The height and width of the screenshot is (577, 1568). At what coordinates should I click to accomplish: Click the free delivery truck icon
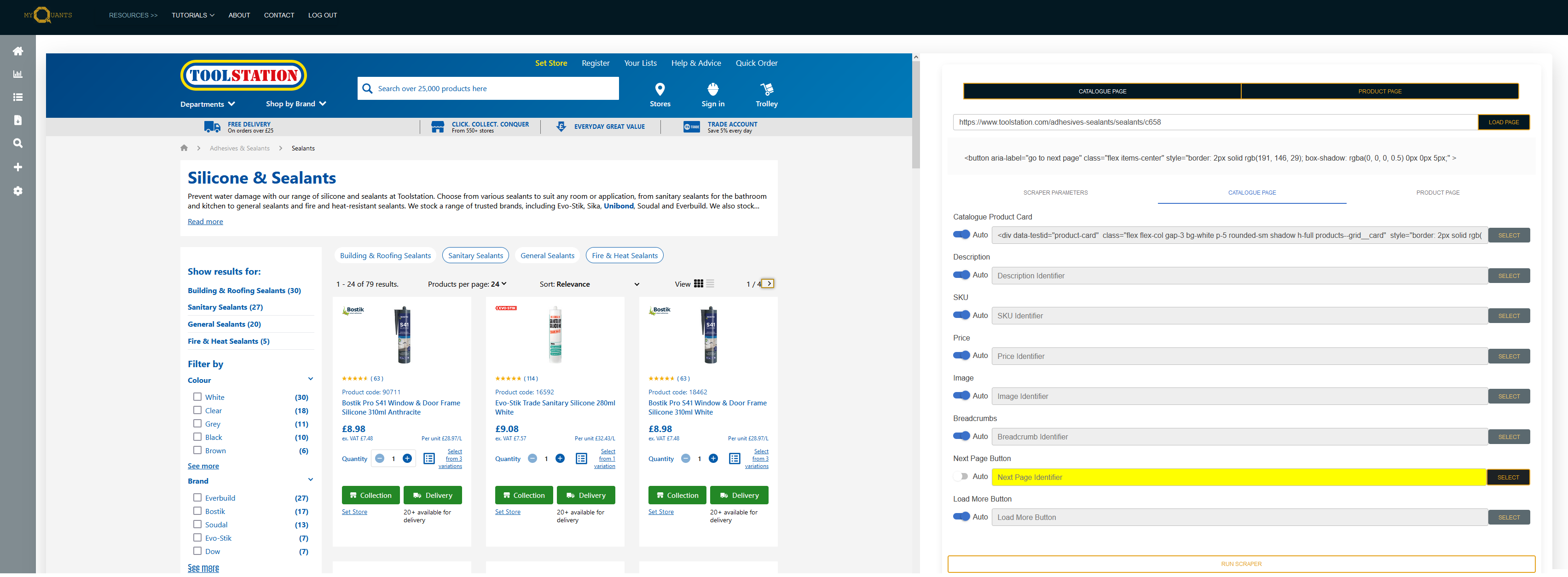212,127
